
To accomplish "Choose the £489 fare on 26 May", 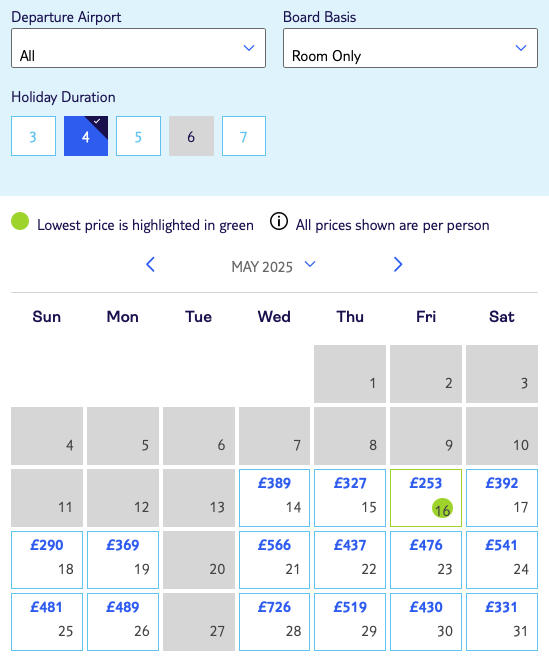I will point(123,622).
